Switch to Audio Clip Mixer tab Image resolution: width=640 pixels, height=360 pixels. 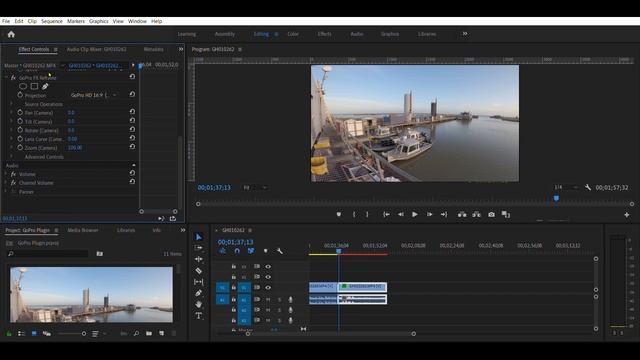point(96,49)
